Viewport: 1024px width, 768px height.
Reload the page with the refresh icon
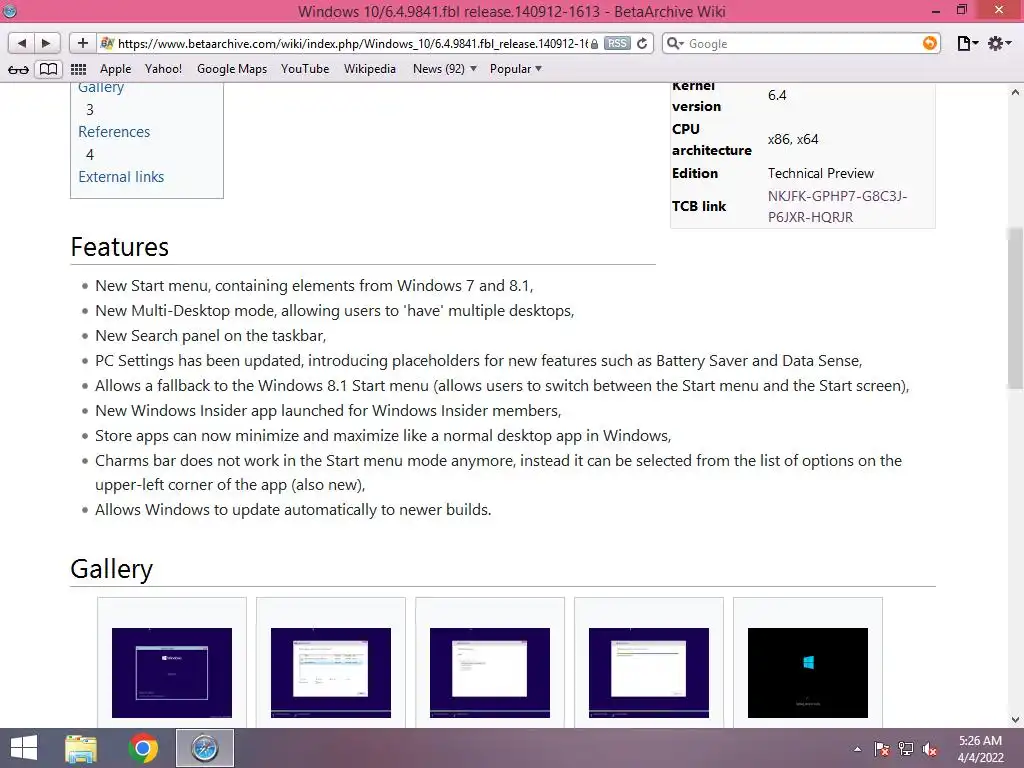(643, 43)
